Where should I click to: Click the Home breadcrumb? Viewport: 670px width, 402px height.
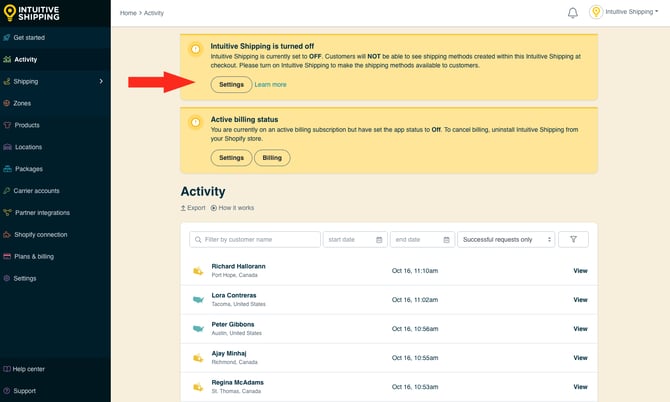click(128, 13)
